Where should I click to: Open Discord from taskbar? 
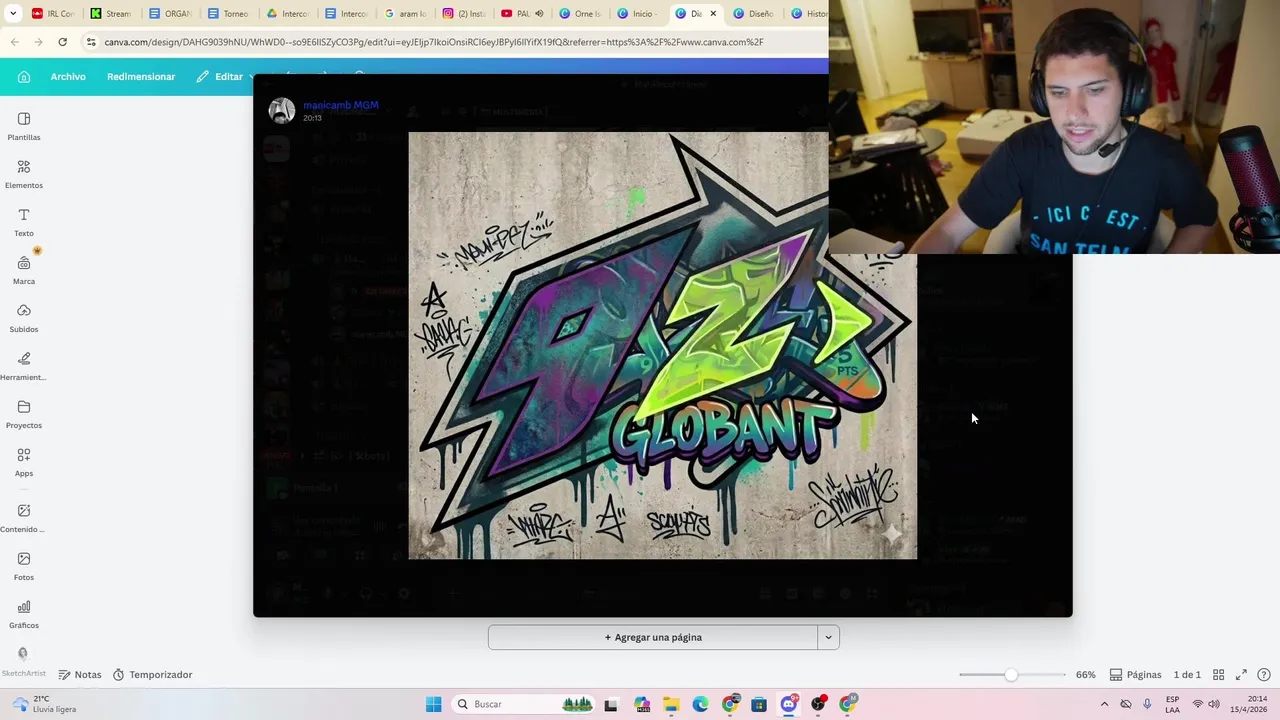788,704
